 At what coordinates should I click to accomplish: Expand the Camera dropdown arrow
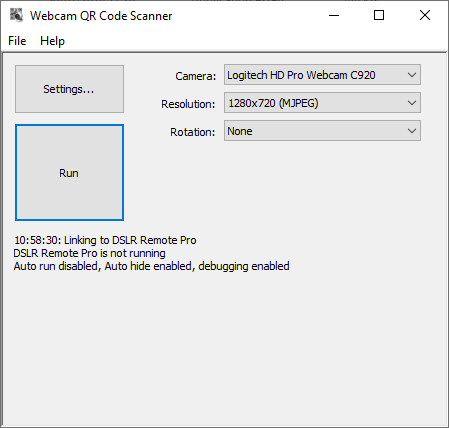(x=412, y=75)
